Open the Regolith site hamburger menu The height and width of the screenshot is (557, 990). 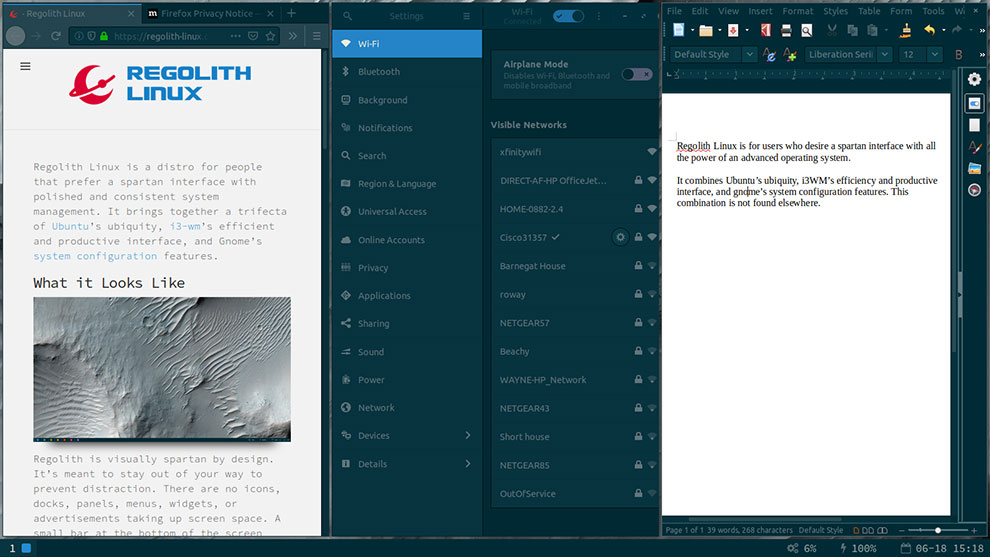tap(25, 66)
